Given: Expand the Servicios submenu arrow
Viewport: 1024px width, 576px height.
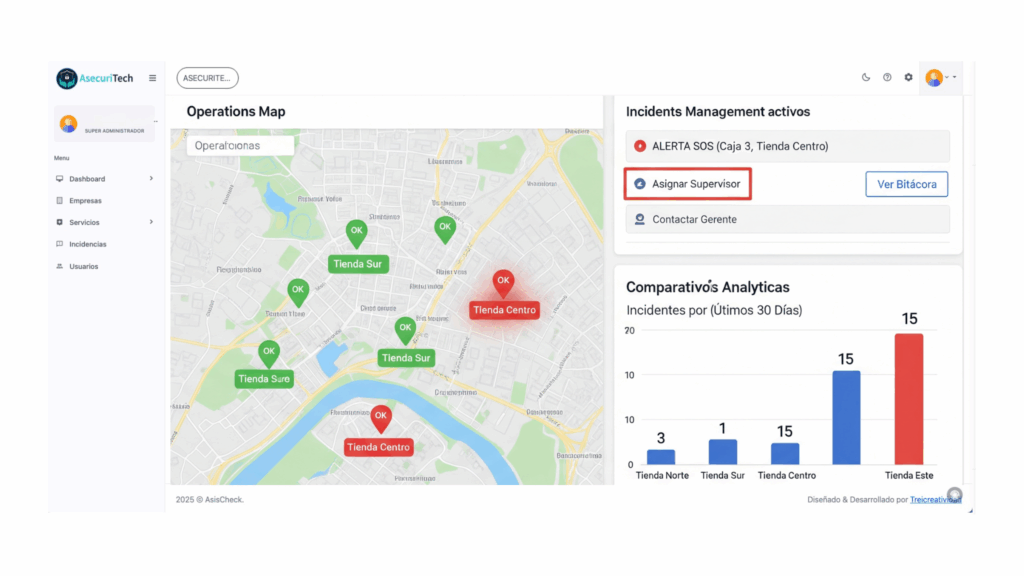Looking at the screenshot, I should point(151,222).
